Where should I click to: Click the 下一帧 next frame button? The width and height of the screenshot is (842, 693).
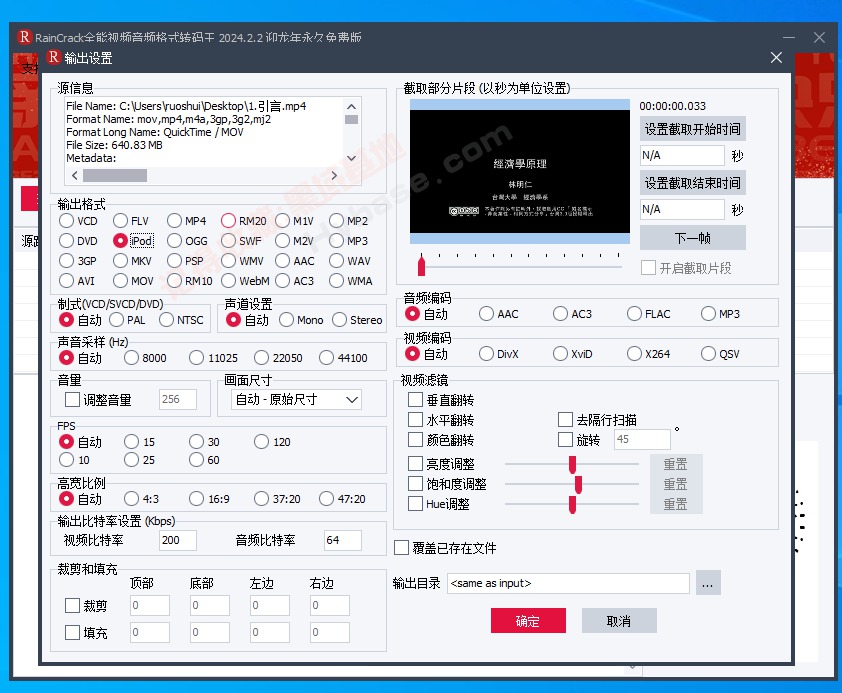(x=692, y=237)
